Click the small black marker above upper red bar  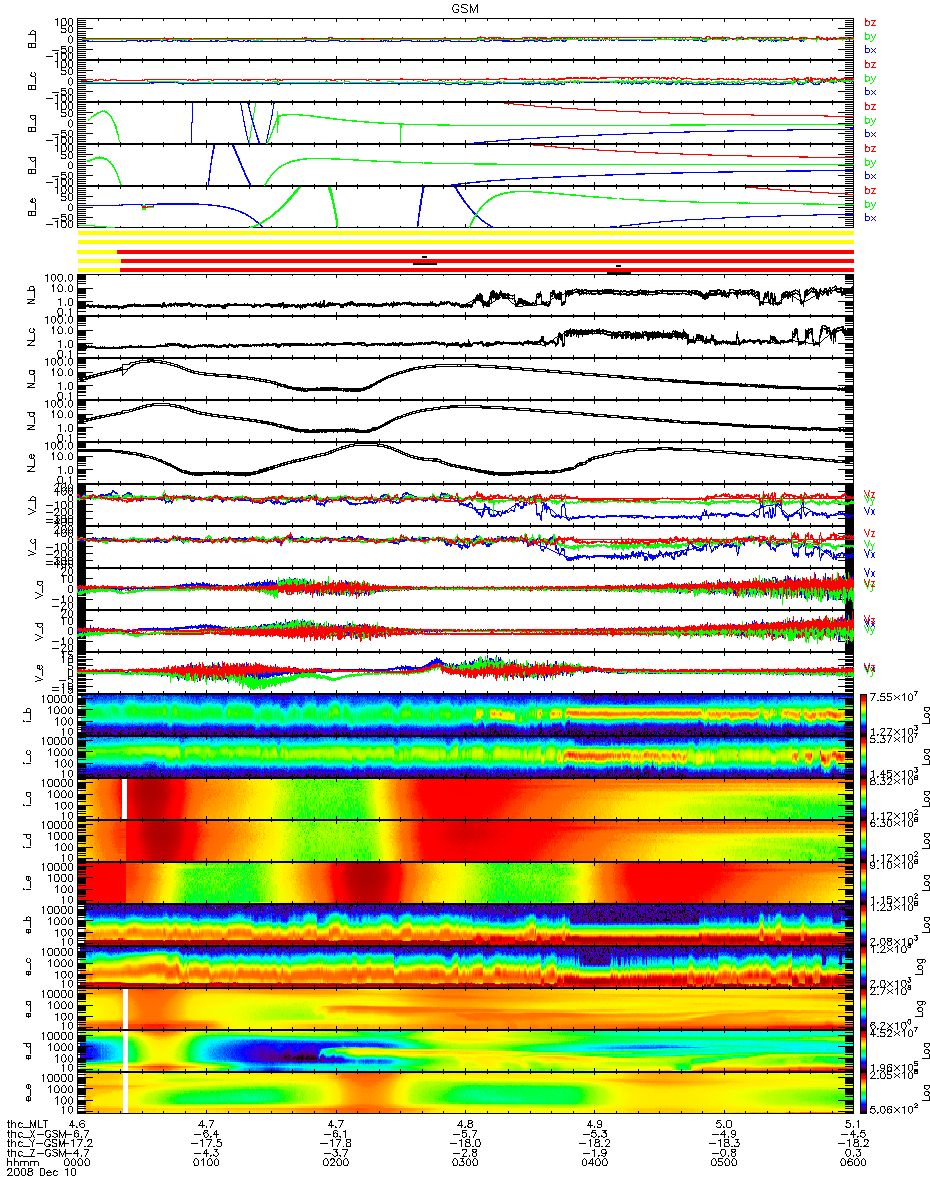(x=425, y=257)
